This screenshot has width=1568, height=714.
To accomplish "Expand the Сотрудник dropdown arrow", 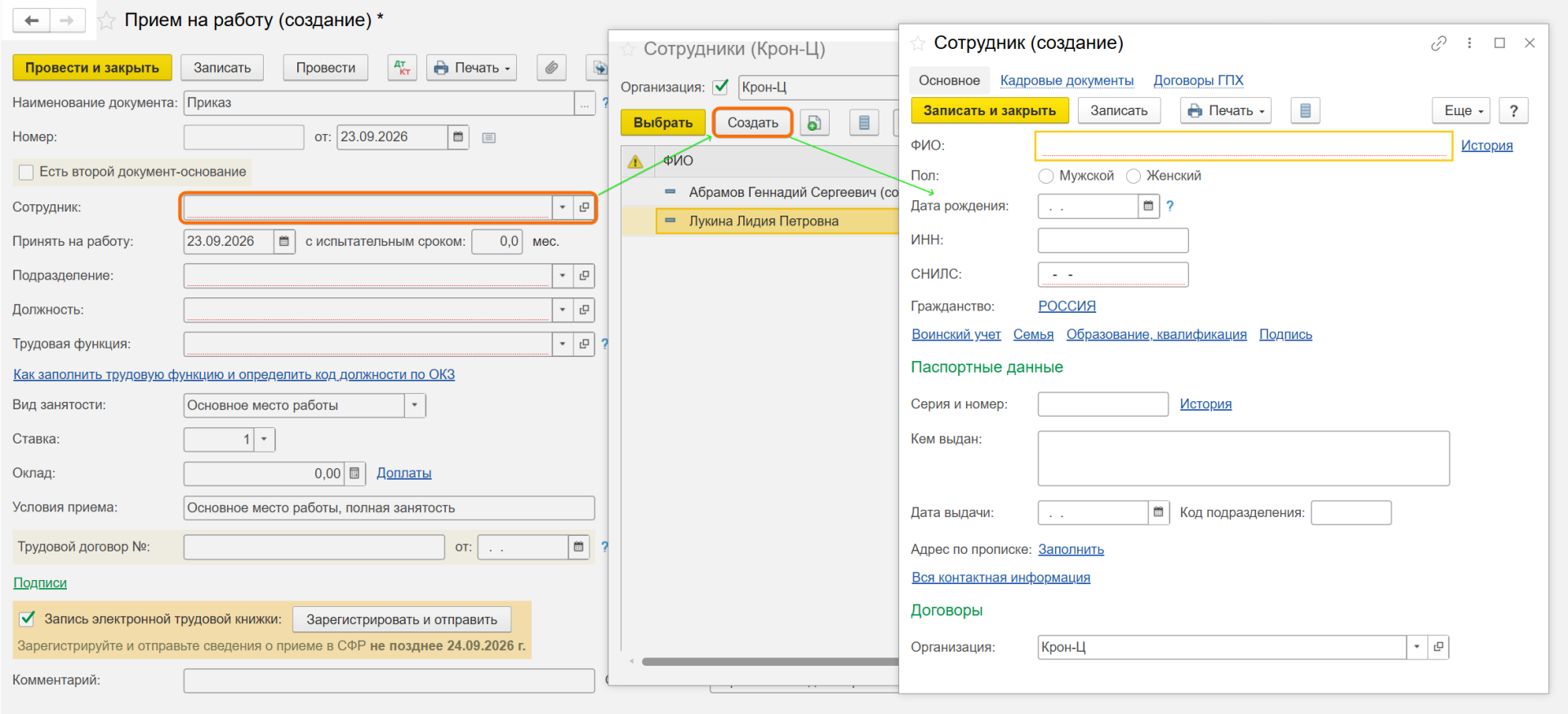I will (x=563, y=208).
